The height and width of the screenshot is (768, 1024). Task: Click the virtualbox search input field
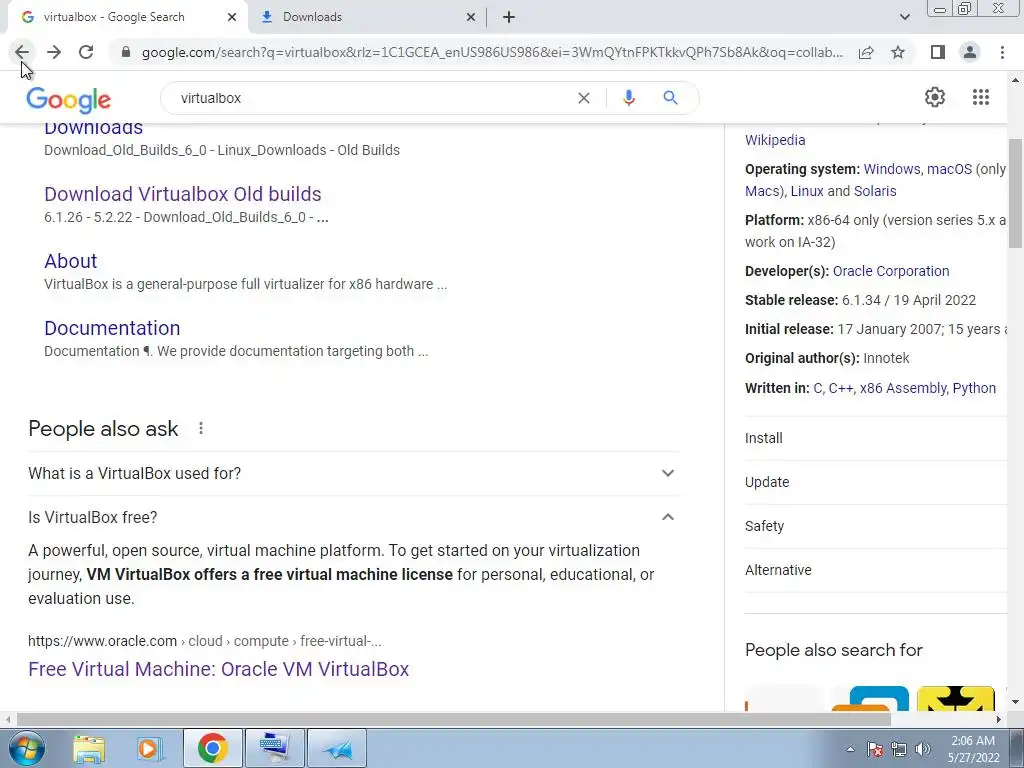point(372,98)
